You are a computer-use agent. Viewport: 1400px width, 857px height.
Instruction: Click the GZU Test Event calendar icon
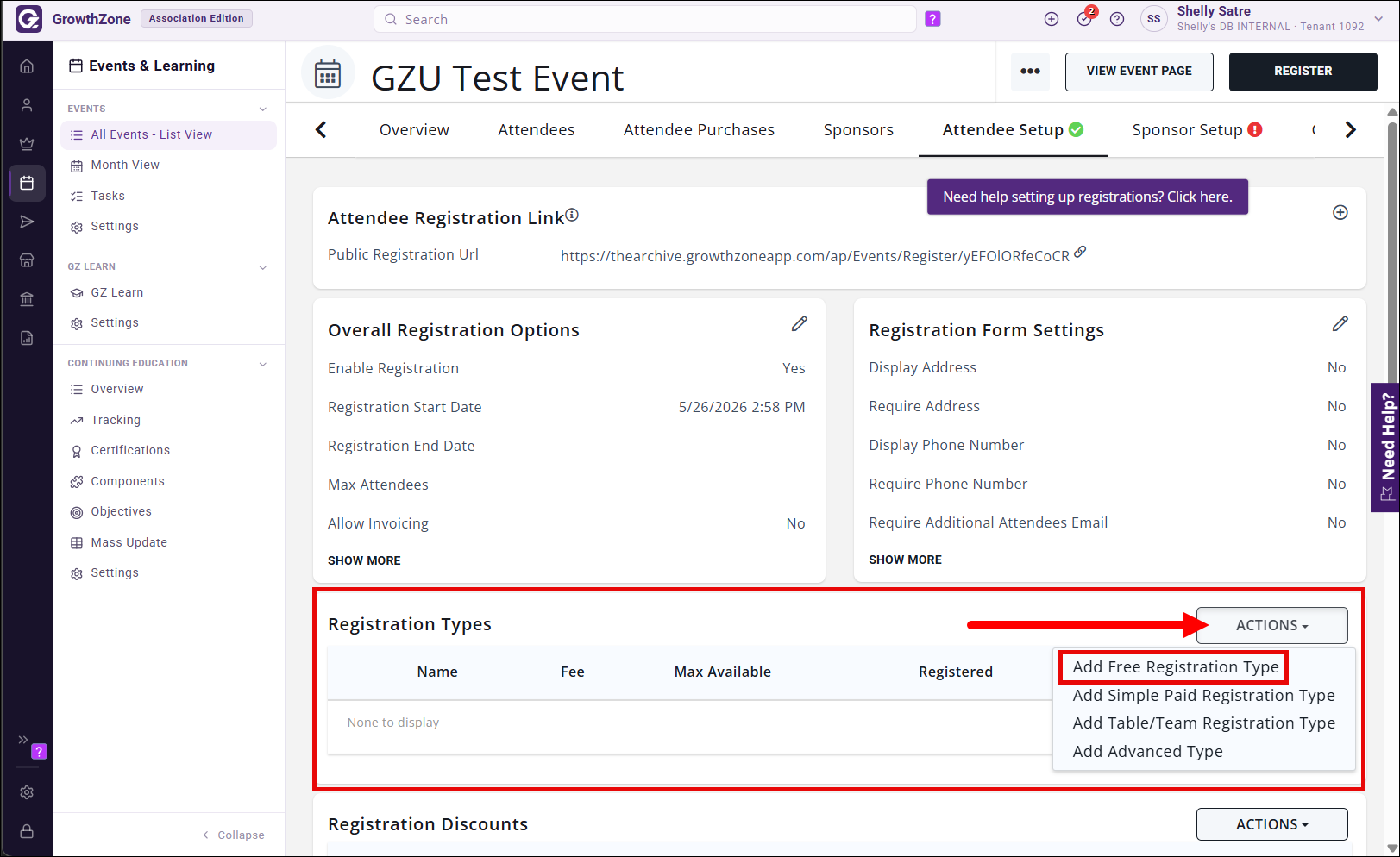(x=328, y=73)
